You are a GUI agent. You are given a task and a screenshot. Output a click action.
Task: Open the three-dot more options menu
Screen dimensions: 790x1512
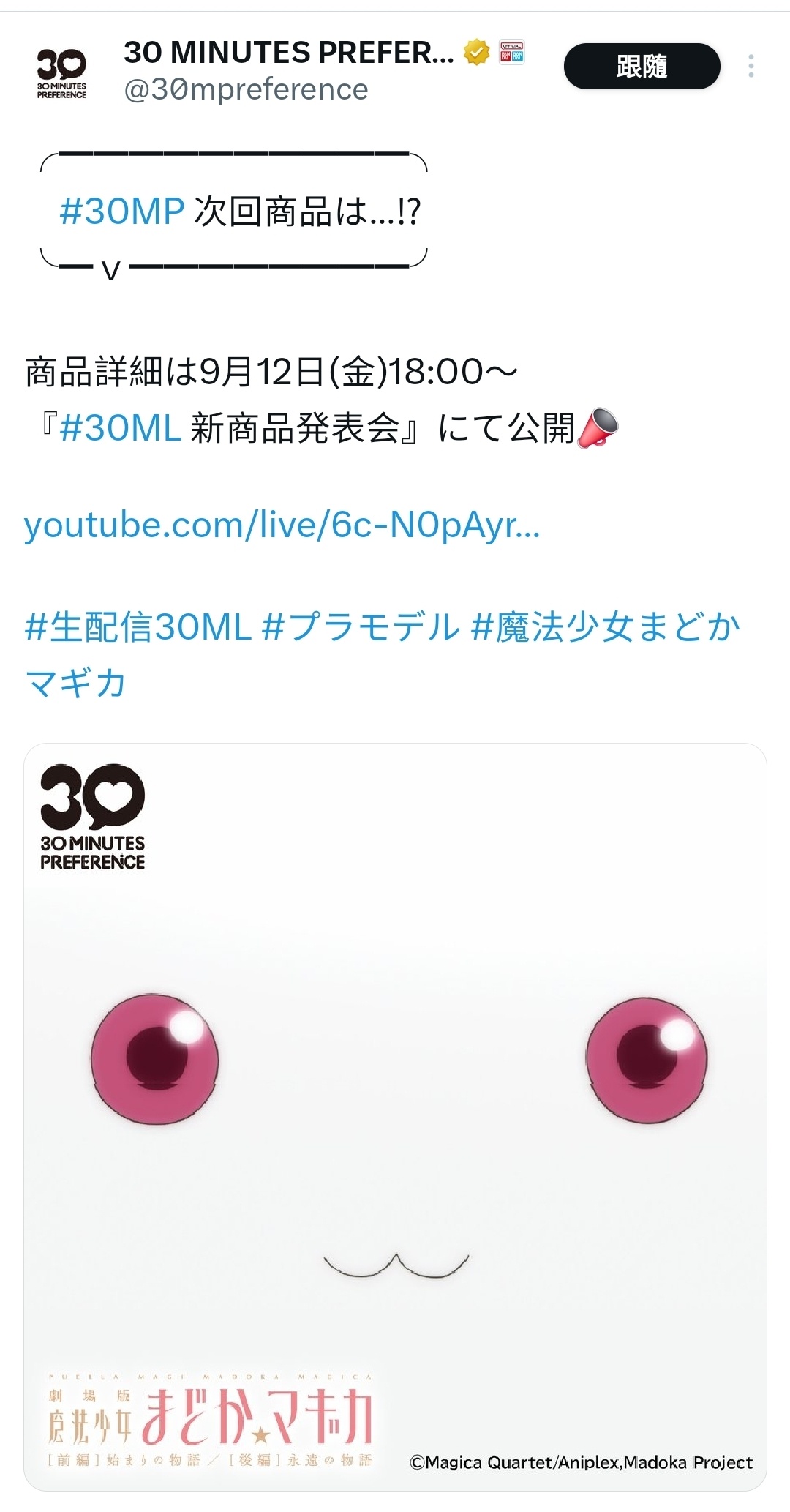pos(750,67)
